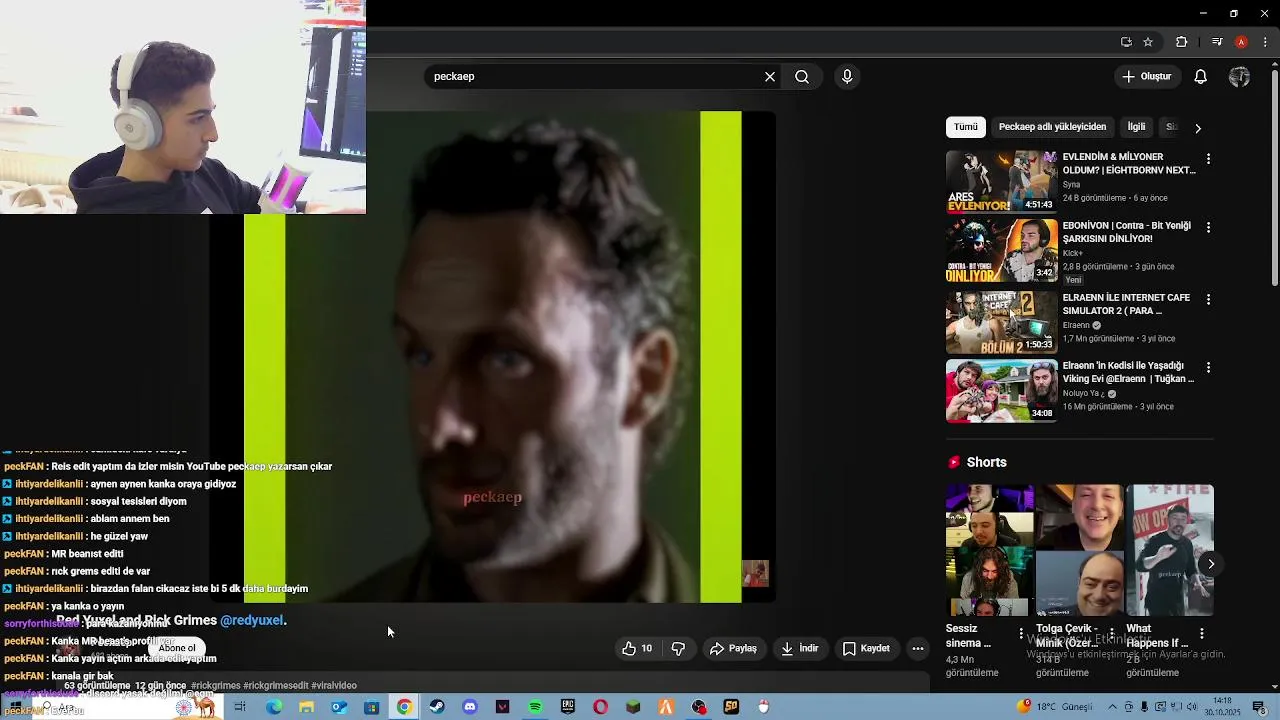Click the search magnifier button
The width and height of the screenshot is (1280, 720).
[802, 77]
